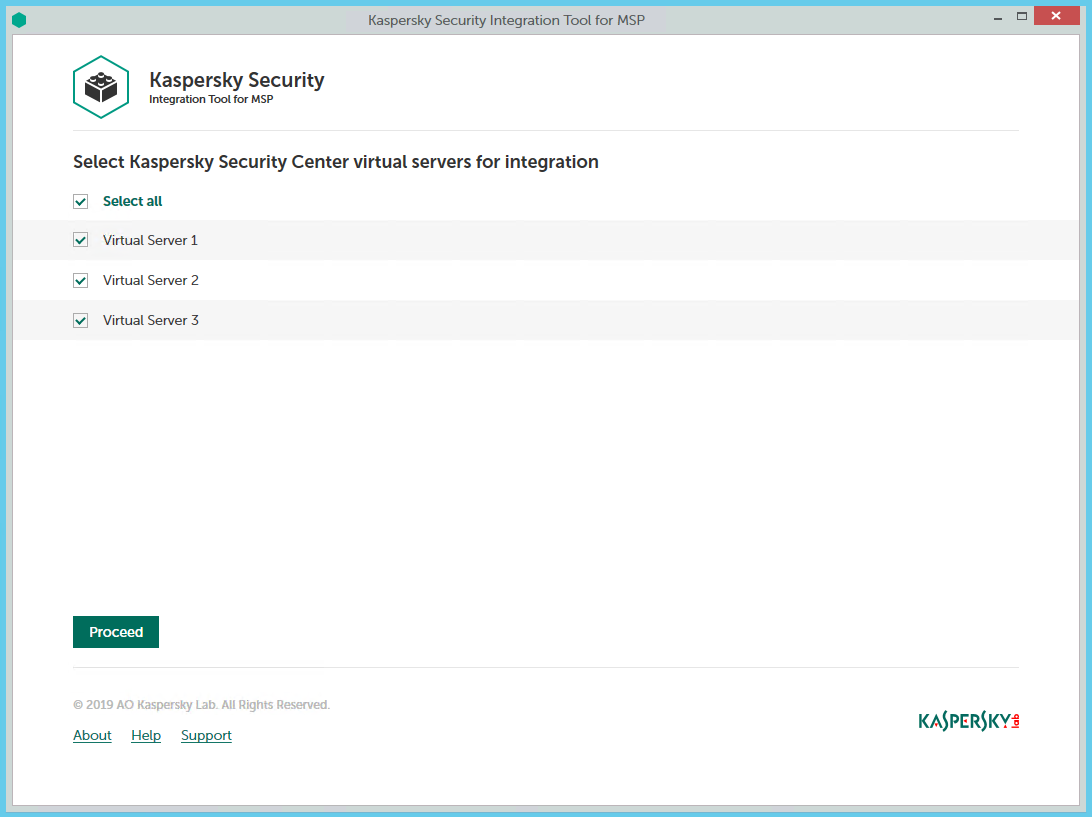Select the Virtual Server 2 row label
The height and width of the screenshot is (817, 1092).
[x=150, y=281]
